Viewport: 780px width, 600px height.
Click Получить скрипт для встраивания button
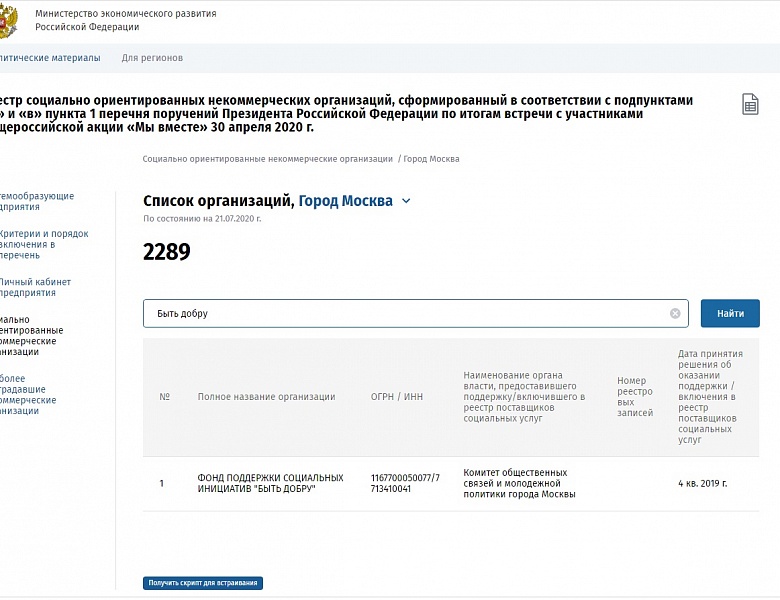tap(202, 583)
